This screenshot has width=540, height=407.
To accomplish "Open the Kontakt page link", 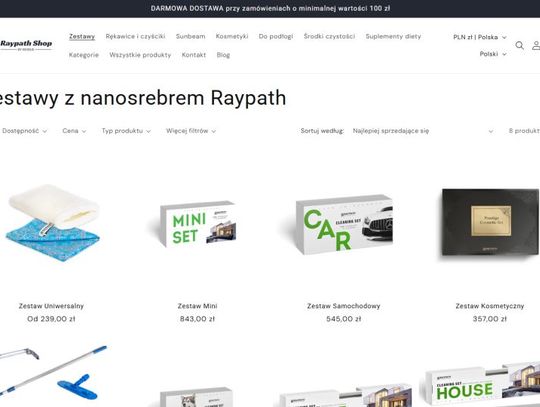I will tap(194, 55).
